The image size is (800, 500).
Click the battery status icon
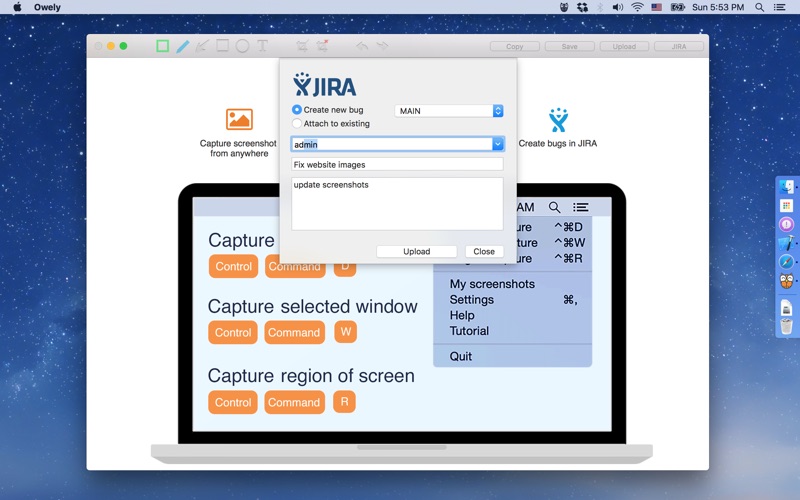[678, 7]
